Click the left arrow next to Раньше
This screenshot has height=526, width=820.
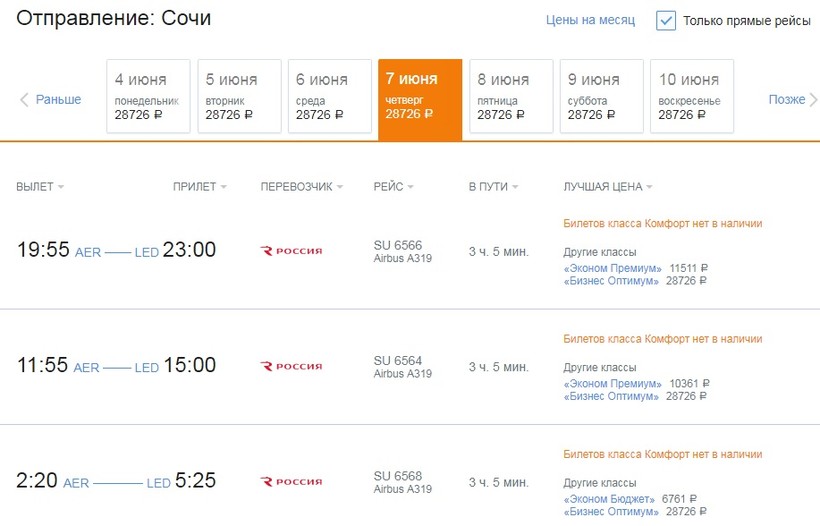(x=24, y=100)
